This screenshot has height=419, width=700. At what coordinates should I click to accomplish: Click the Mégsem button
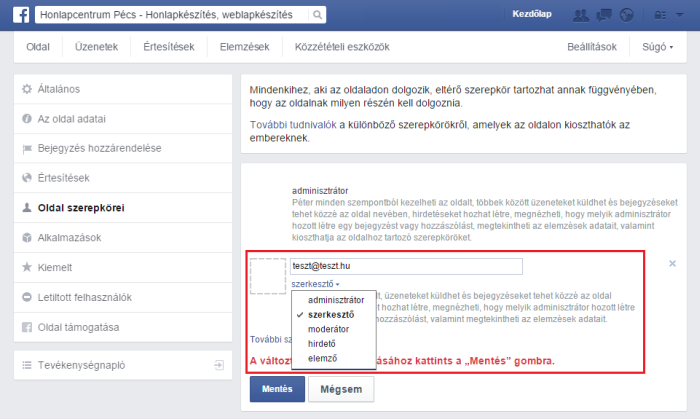(341, 389)
